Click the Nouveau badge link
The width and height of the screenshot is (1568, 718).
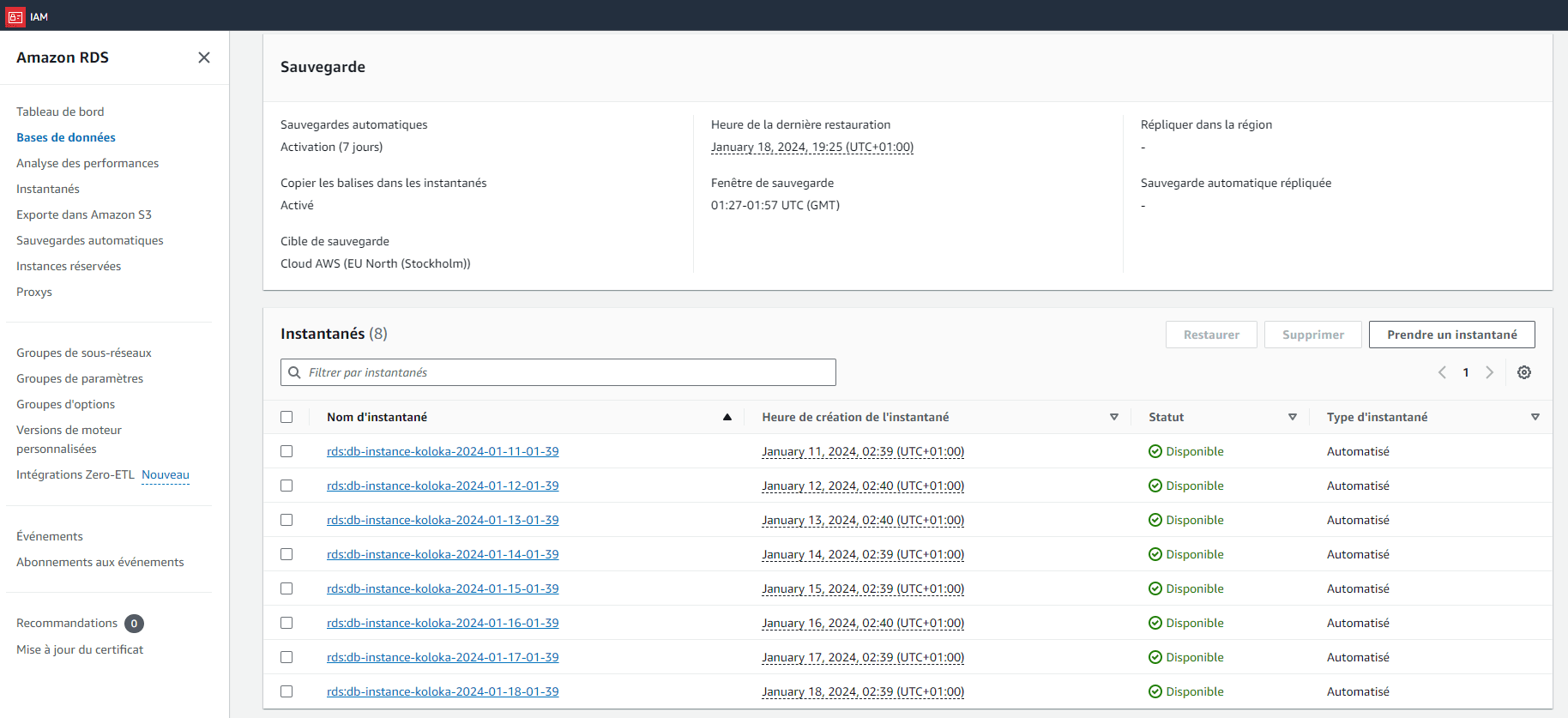coord(166,474)
